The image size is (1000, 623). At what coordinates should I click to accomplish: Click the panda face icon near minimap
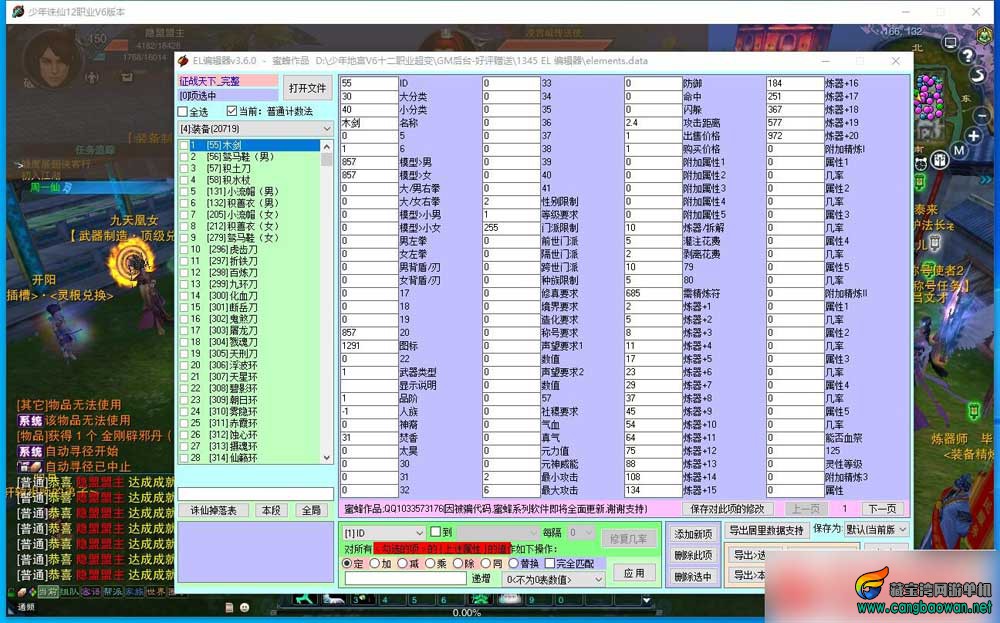point(921,164)
